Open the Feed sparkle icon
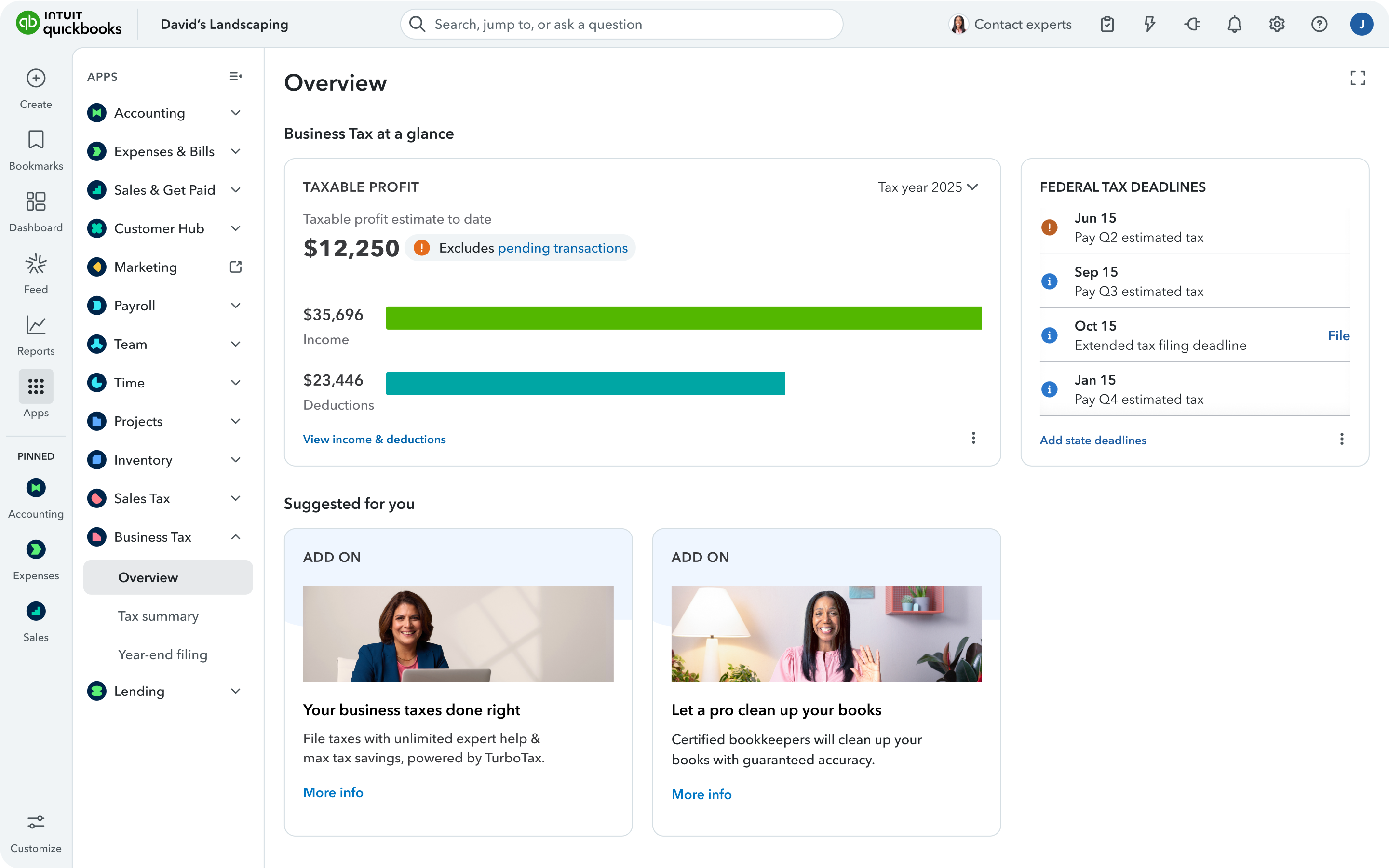The height and width of the screenshot is (868, 1389). [36, 264]
